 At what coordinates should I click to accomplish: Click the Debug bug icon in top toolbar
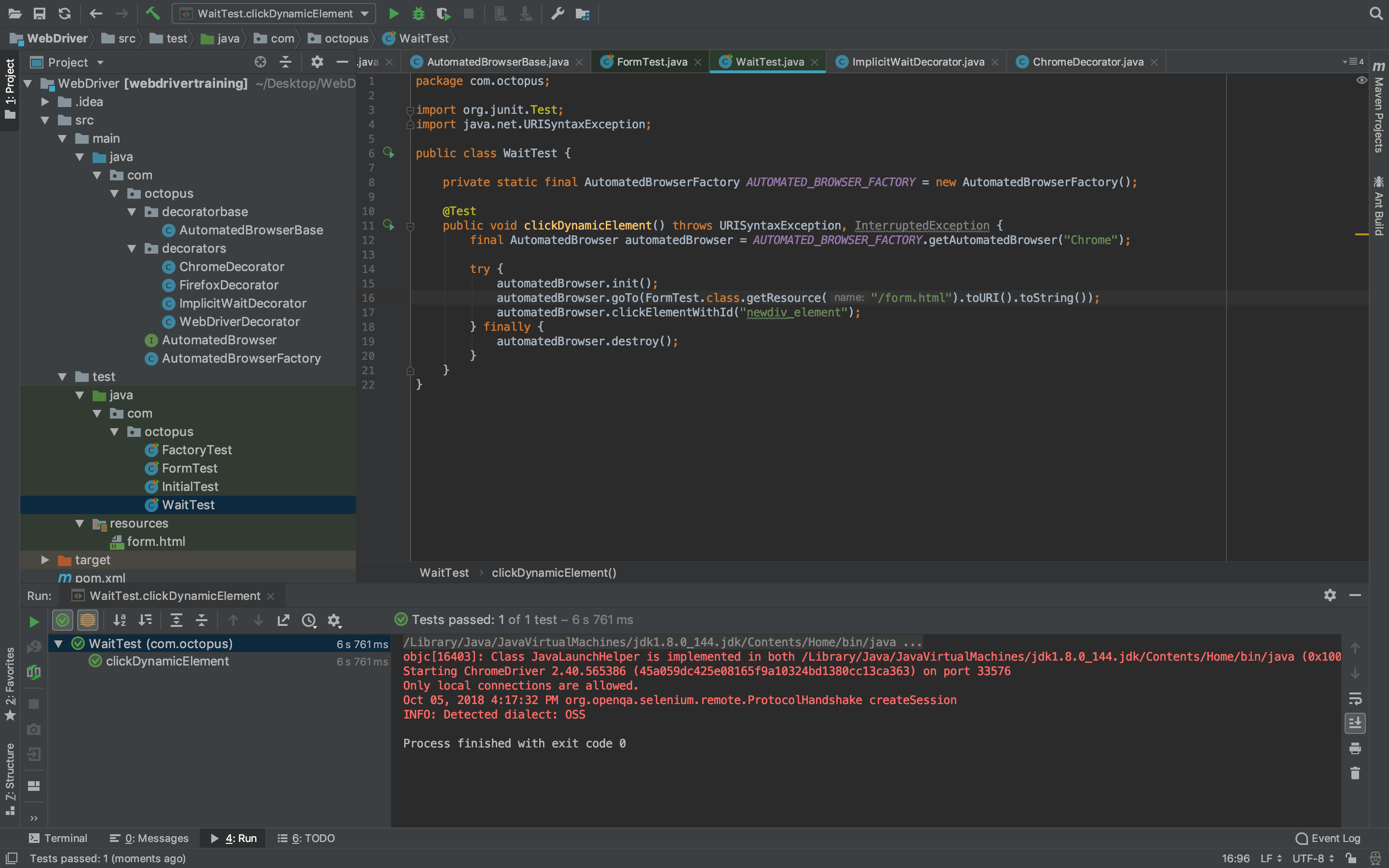pyautogui.click(x=419, y=13)
